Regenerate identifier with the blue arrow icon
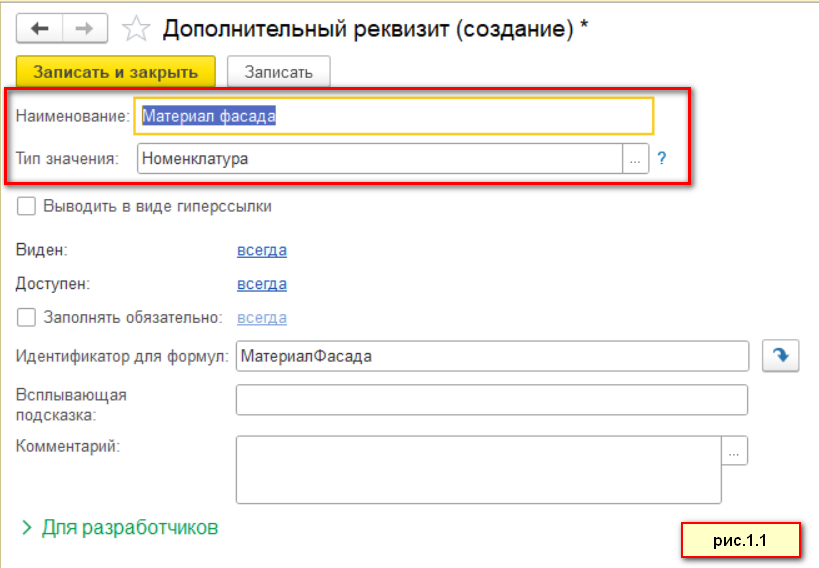Screen dimensions: 819x568 (x=780, y=356)
